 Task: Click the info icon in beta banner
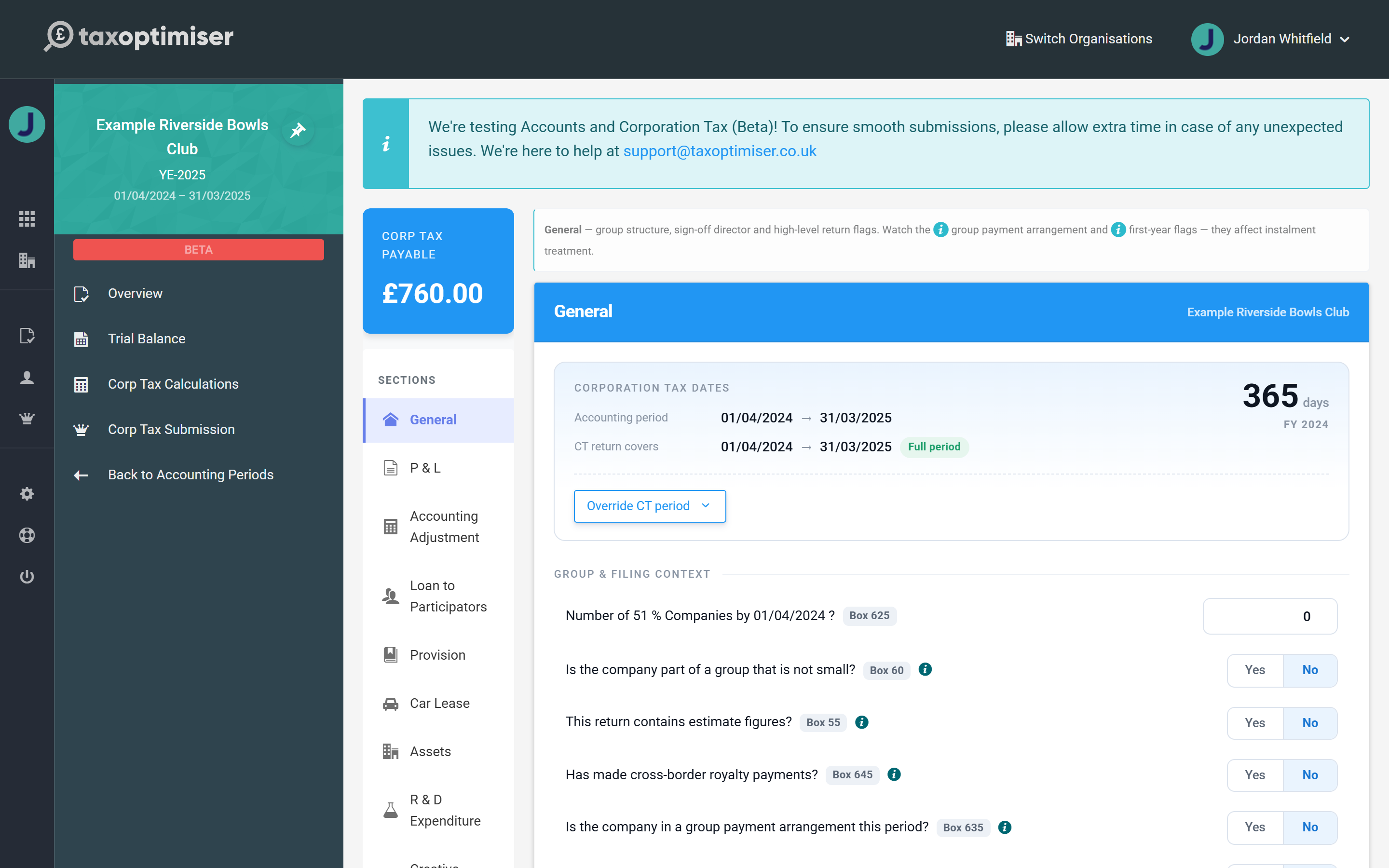pyautogui.click(x=386, y=144)
